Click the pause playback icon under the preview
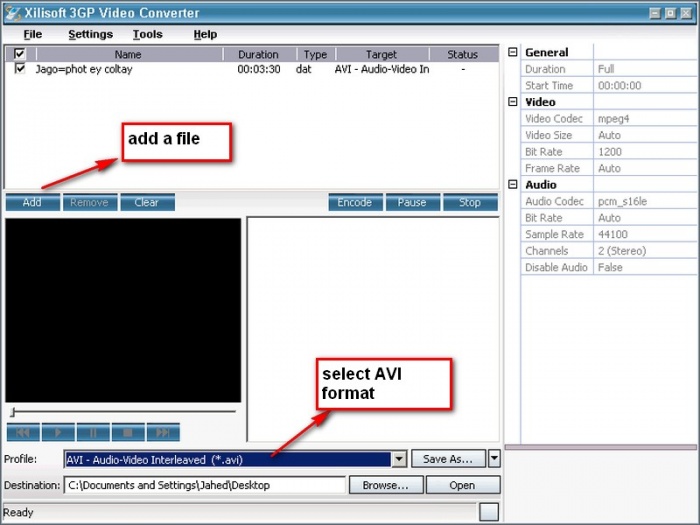Image resolution: width=700 pixels, height=525 pixels. [93, 432]
